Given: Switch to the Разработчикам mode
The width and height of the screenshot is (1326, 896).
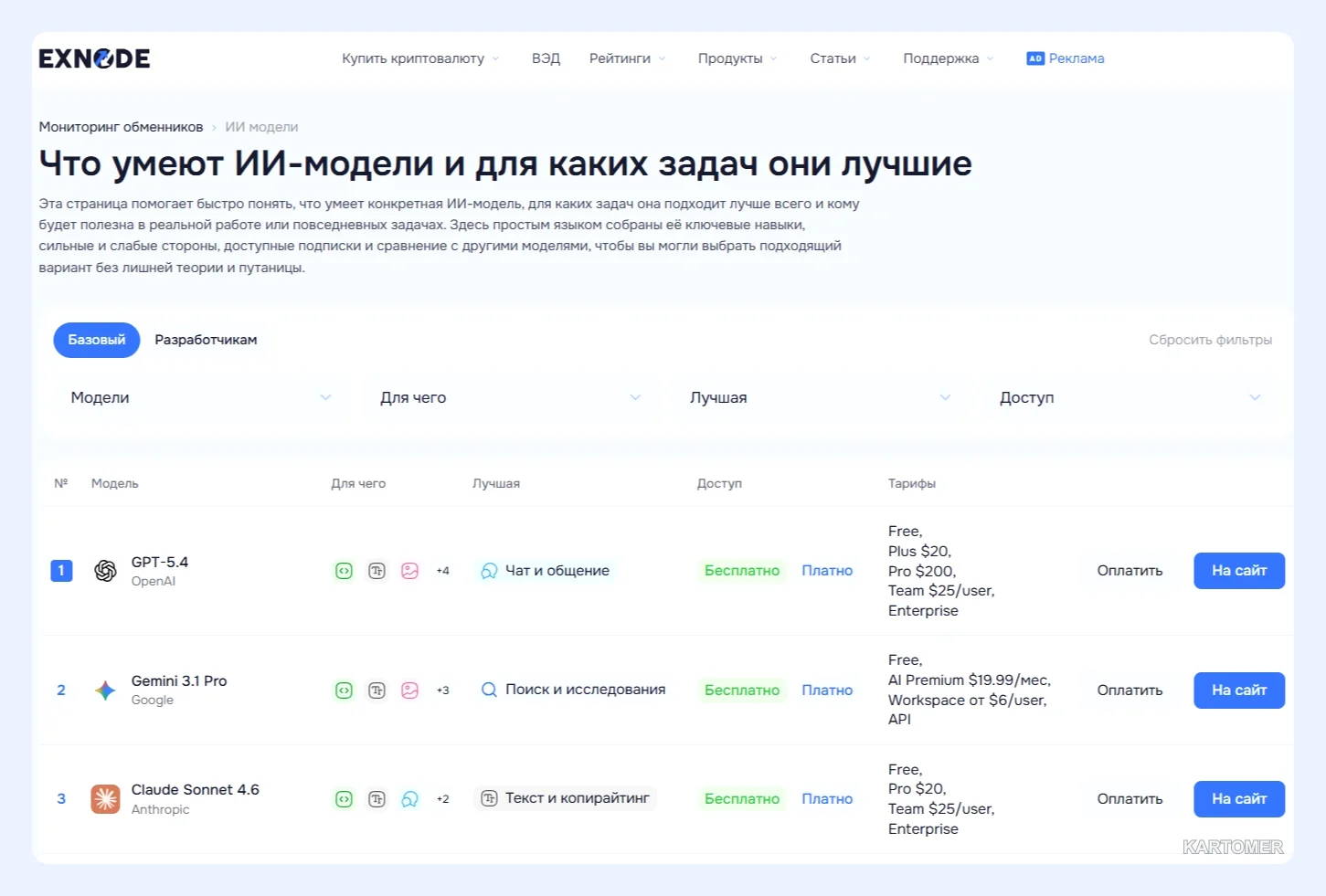Looking at the screenshot, I should (x=206, y=340).
